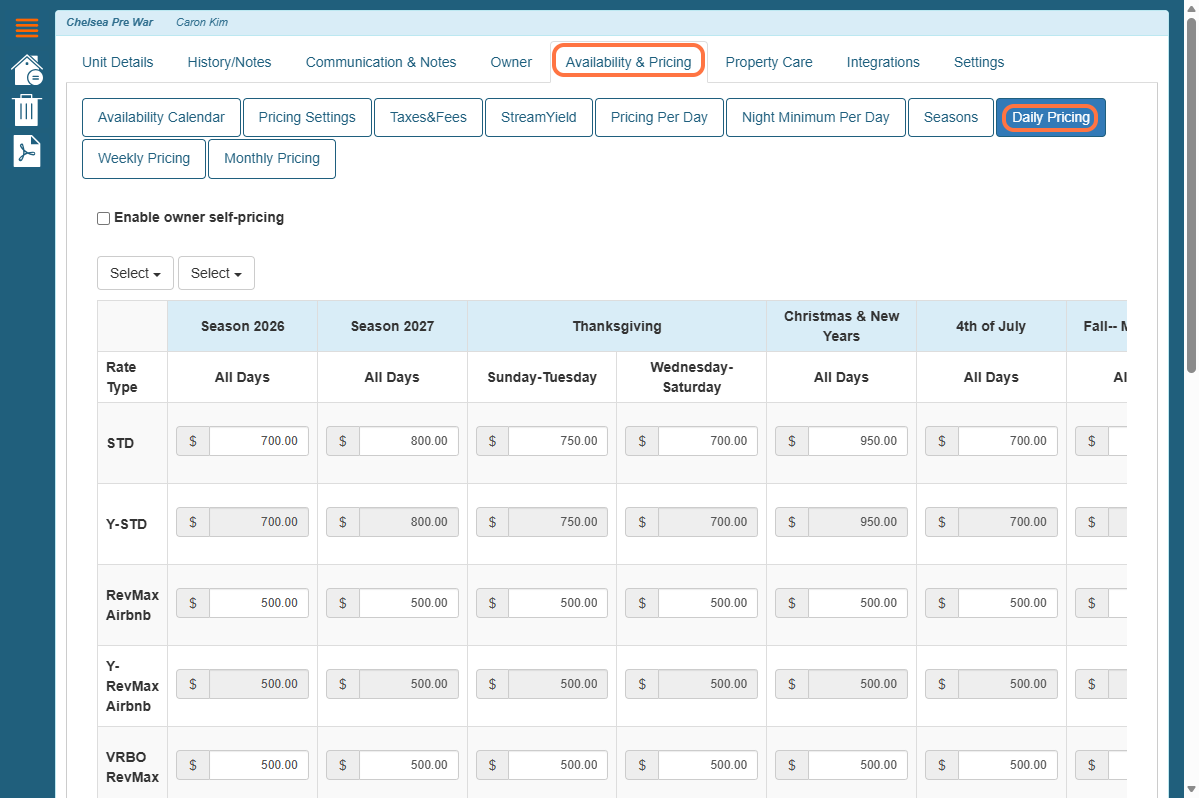Click the trash can icon in sidebar
This screenshot has width=1199, height=798.
[26, 110]
